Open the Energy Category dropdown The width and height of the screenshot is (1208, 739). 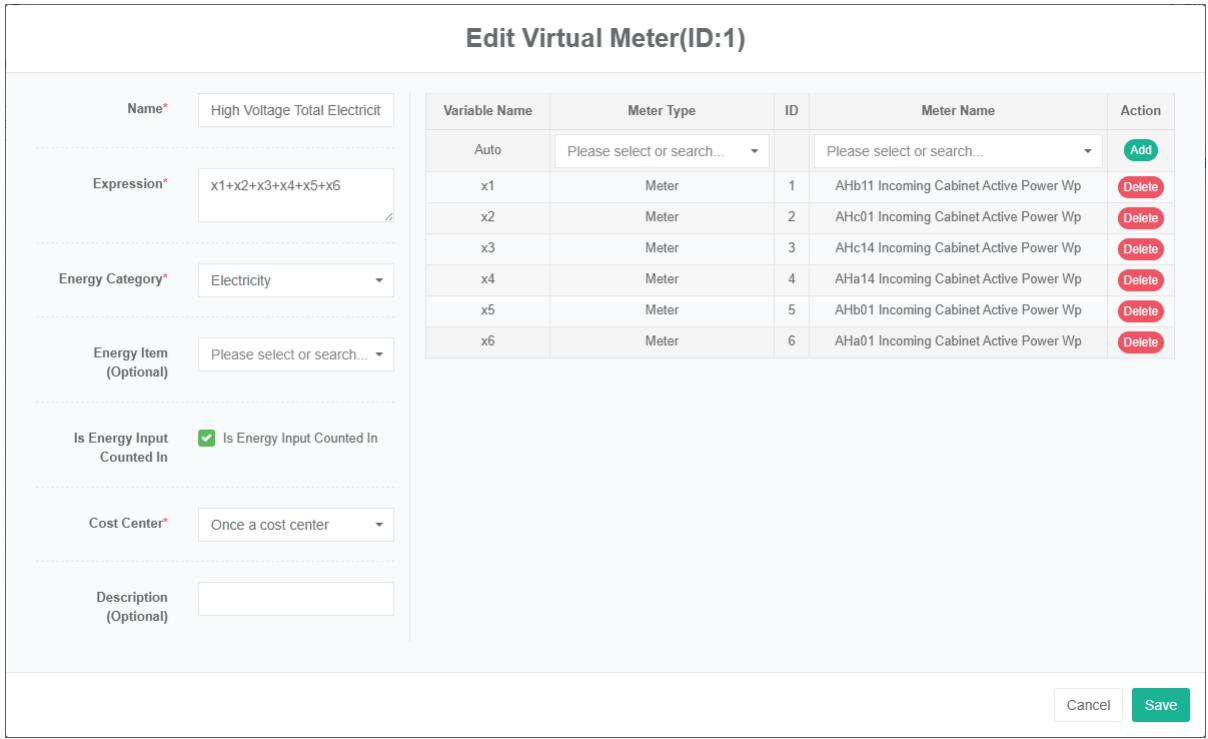tap(296, 281)
